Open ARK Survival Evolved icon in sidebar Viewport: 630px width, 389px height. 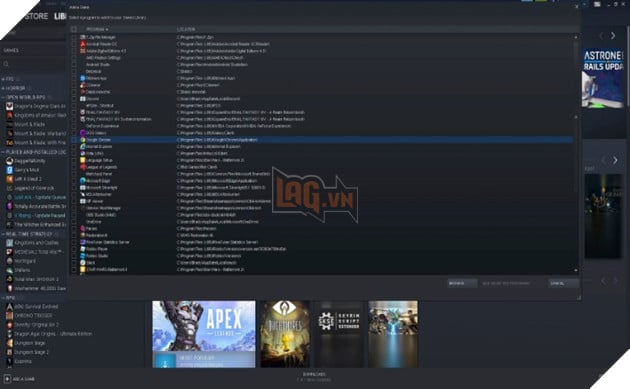click(x=10, y=307)
